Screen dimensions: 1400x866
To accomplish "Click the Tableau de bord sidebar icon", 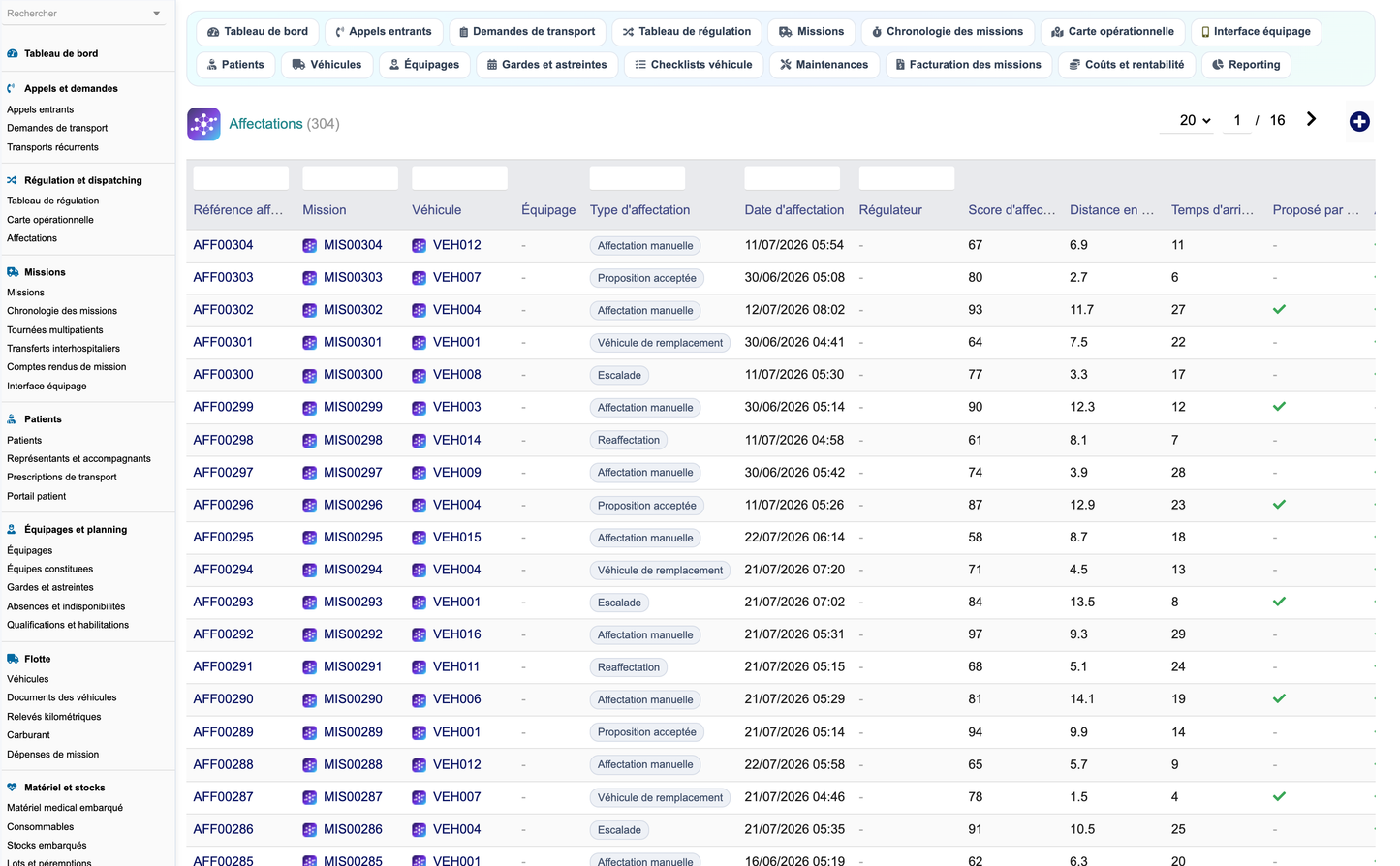I will tap(13, 54).
